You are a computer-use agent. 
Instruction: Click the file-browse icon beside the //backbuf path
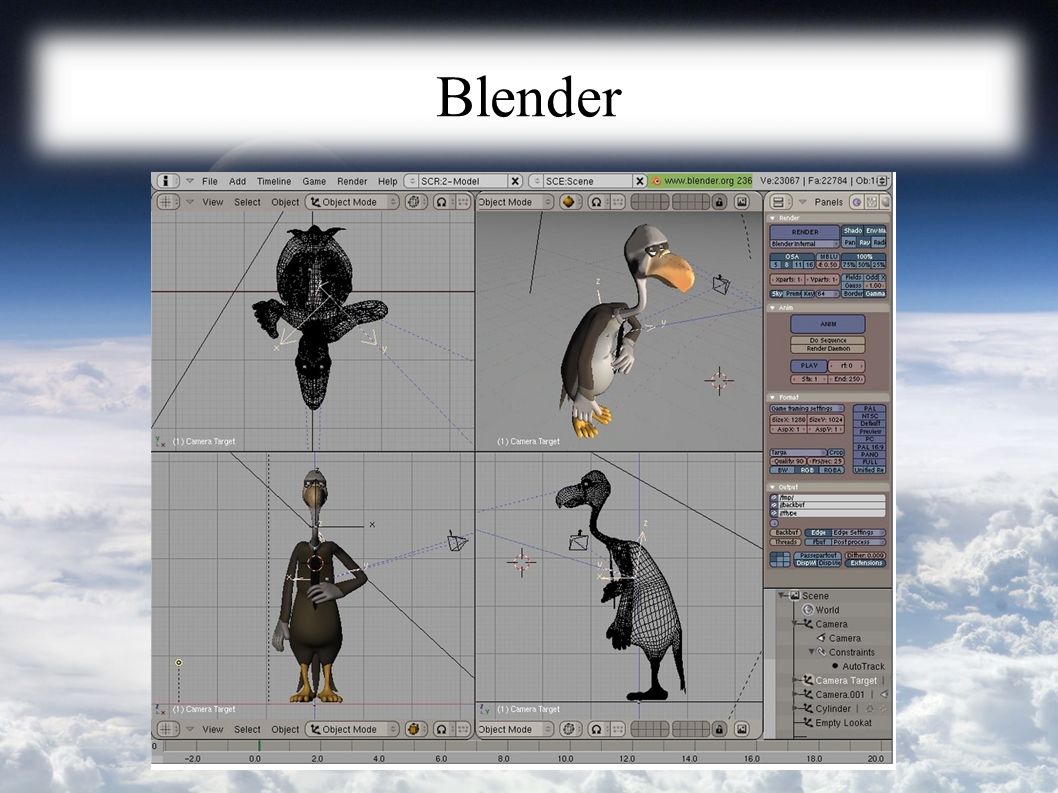pos(774,505)
